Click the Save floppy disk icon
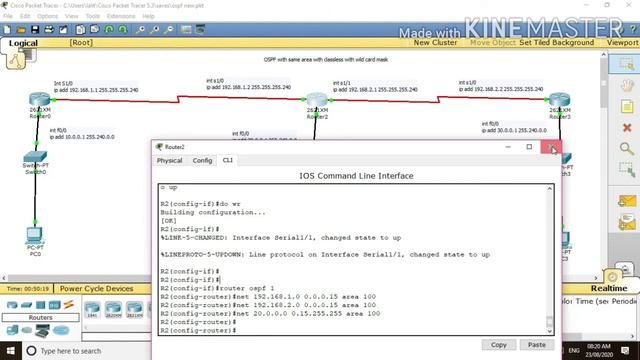This screenshot has width=640, height=360. click(35, 29)
